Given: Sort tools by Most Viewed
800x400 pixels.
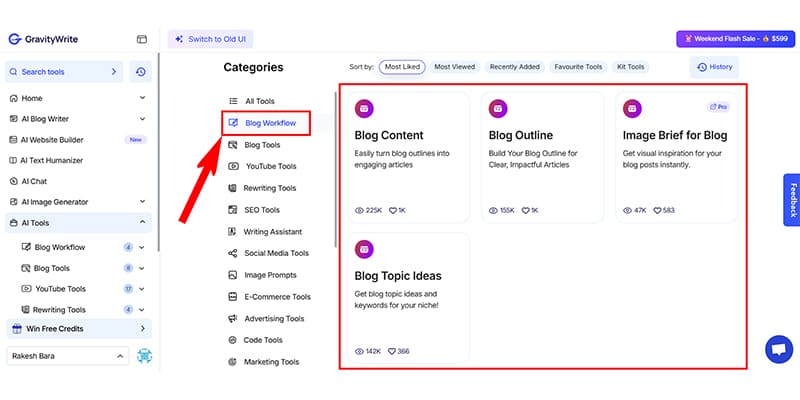Looking at the screenshot, I should pyautogui.click(x=454, y=67).
